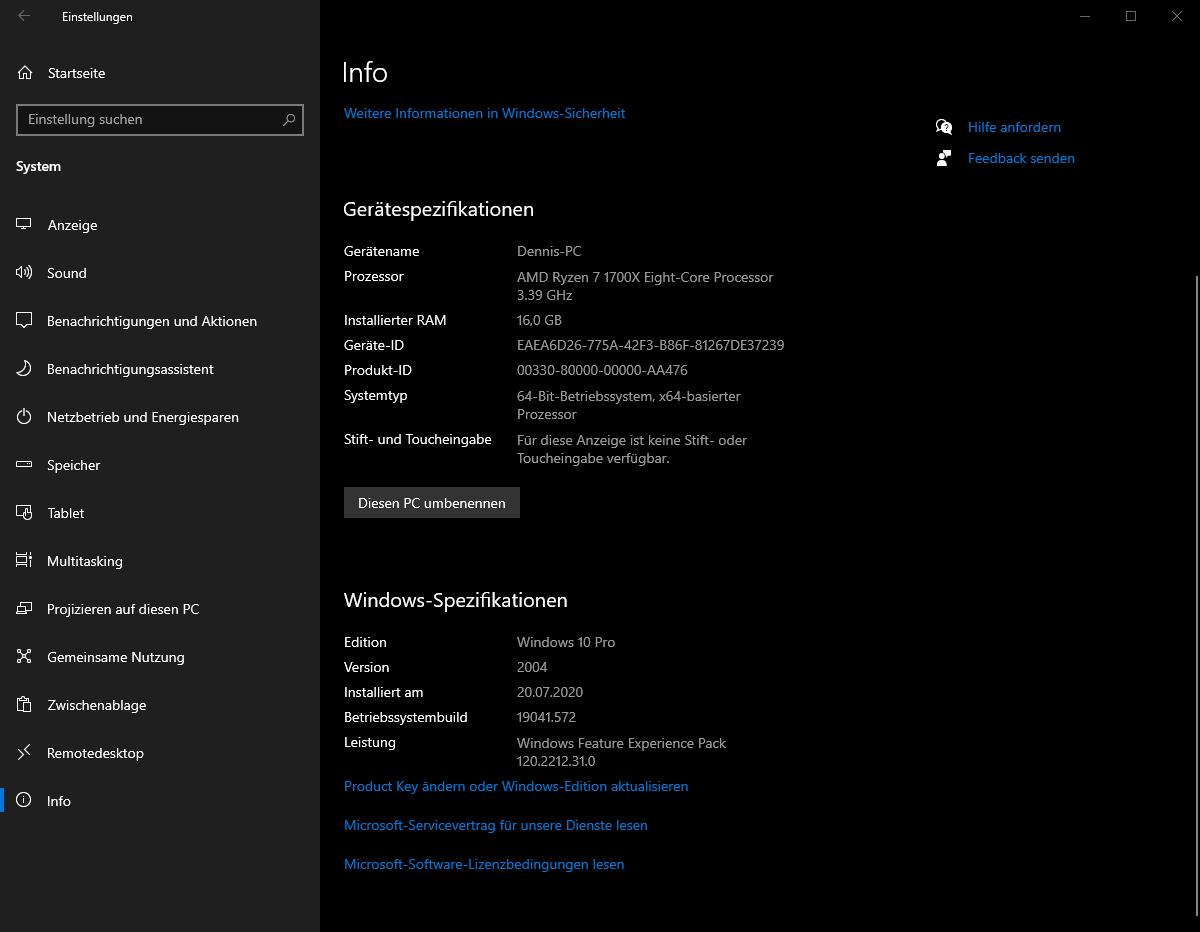Click the Netzbetrieb power icon
Viewport: 1200px width, 932px height.
[x=25, y=417]
